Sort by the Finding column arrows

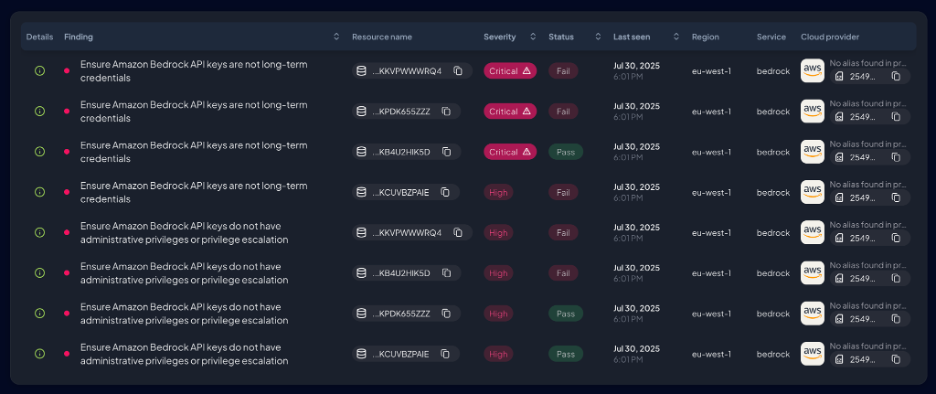pyautogui.click(x=336, y=37)
